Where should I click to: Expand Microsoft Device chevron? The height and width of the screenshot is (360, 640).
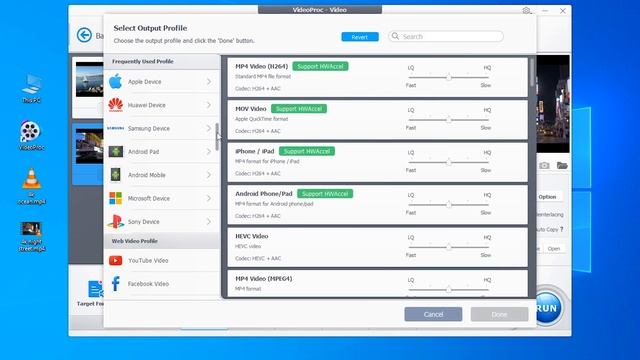pyautogui.click(x=209, y=198)
